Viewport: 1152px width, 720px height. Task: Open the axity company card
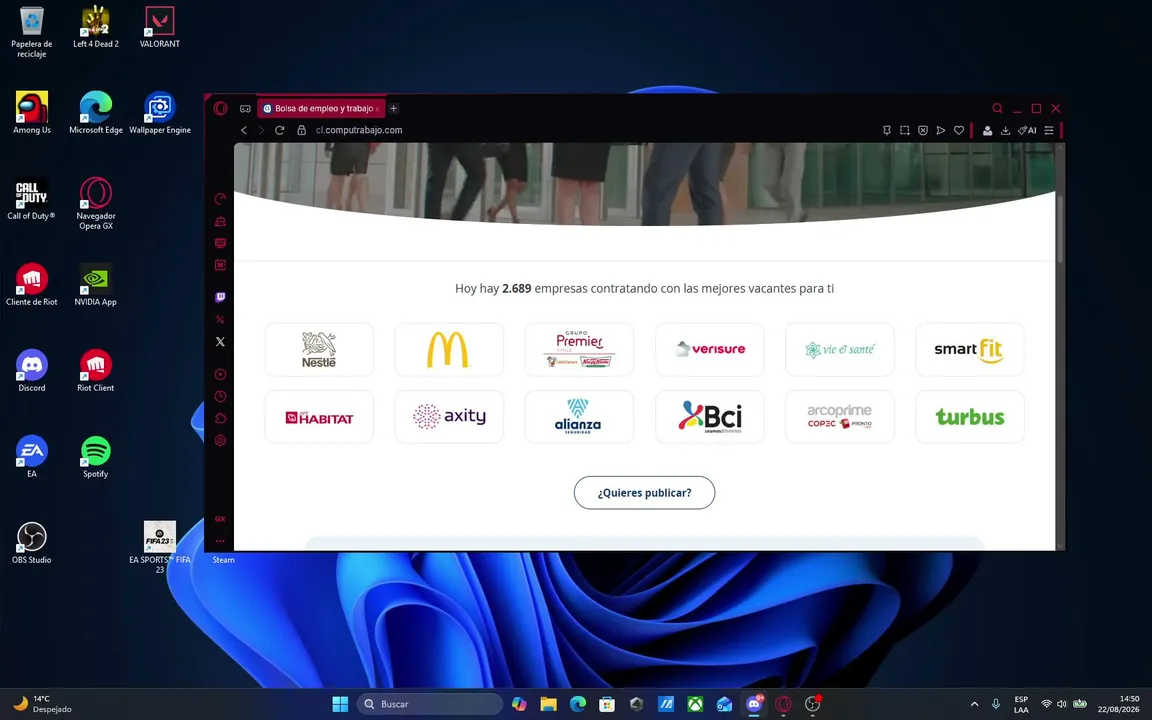click(x=449, y=417)
